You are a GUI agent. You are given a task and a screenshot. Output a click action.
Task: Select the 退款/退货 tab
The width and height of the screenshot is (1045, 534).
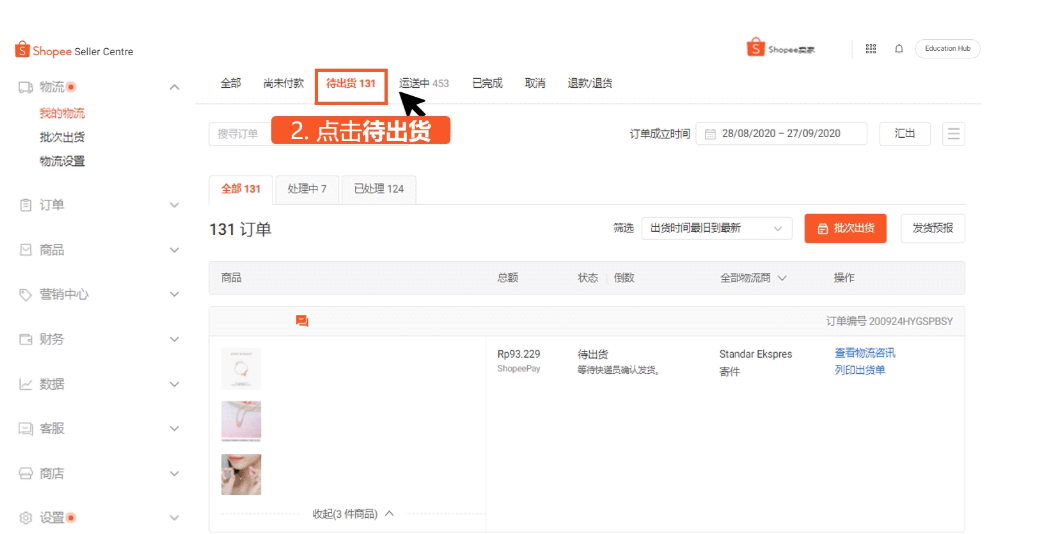click(x=590, y=83)
